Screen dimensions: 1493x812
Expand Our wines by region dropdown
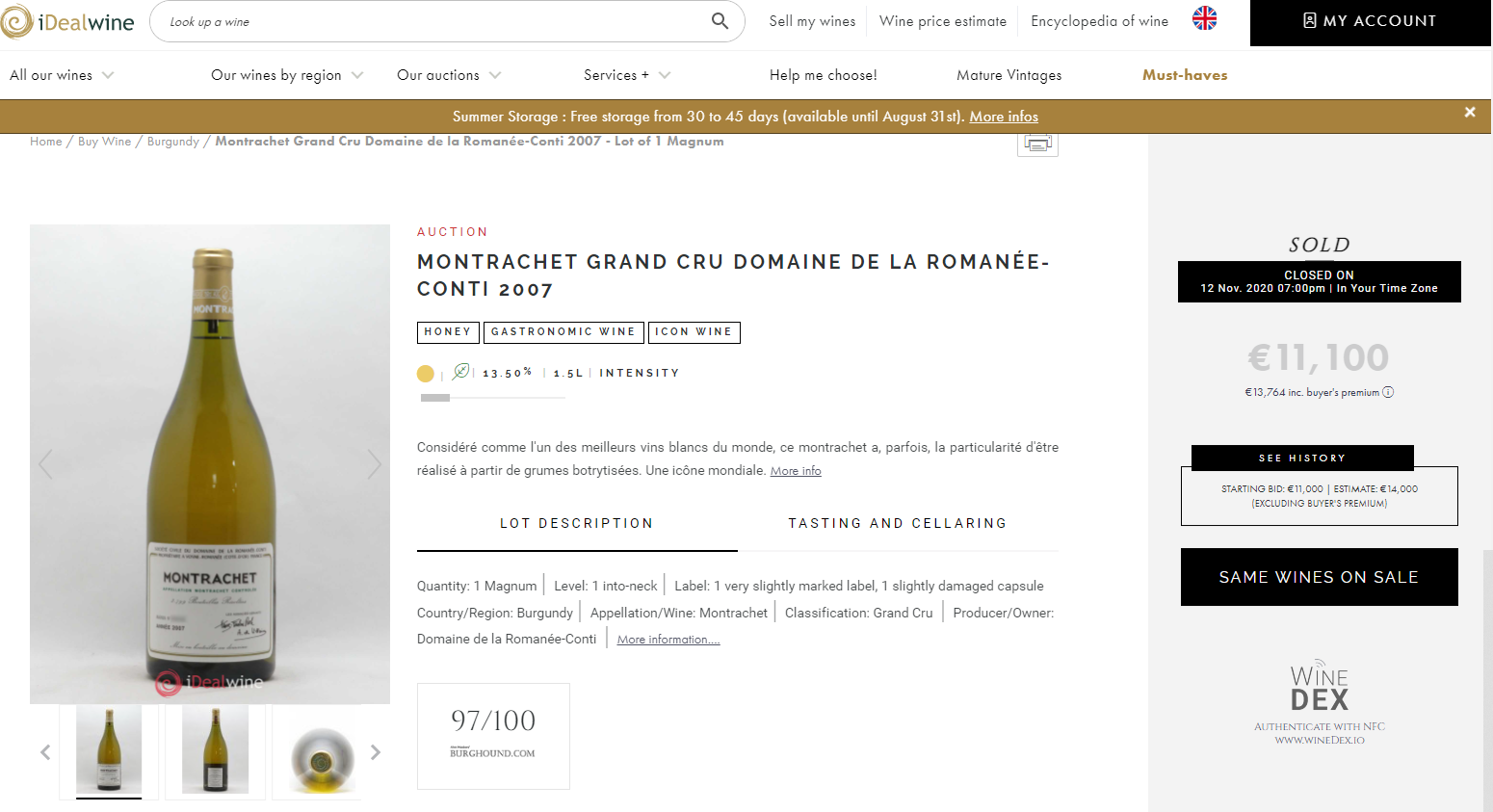[286, 75]
